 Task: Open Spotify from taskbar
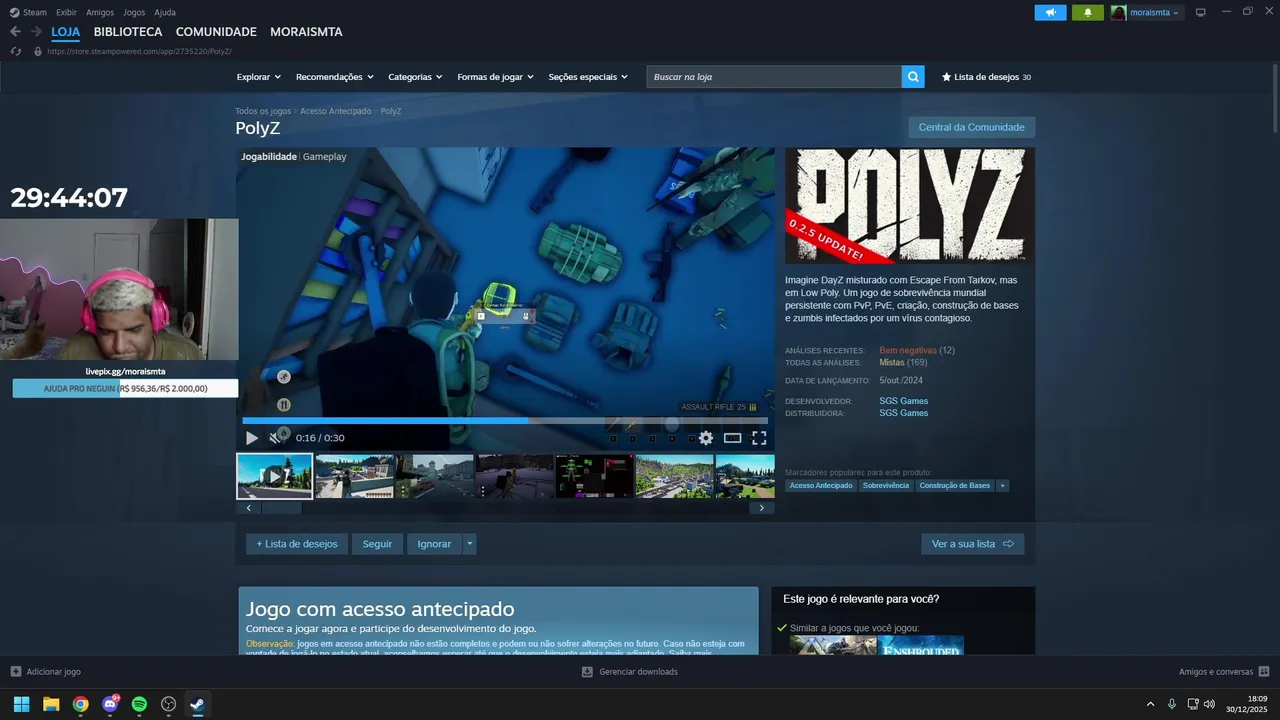(139, 704)
